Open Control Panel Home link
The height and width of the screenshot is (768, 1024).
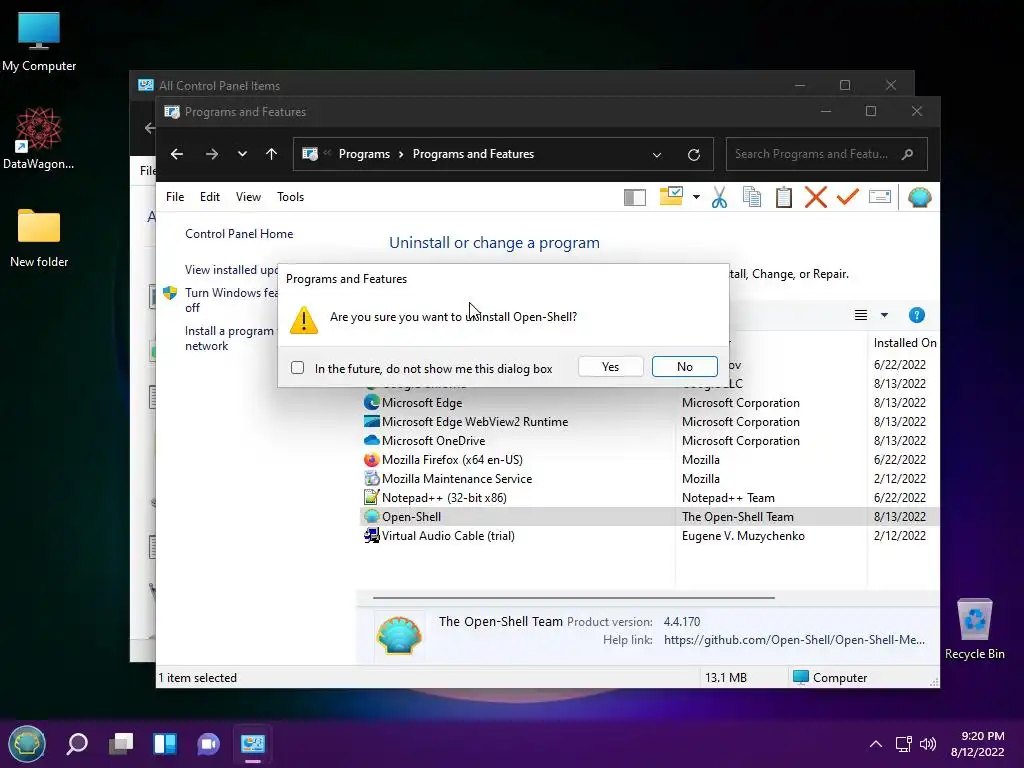239,234
